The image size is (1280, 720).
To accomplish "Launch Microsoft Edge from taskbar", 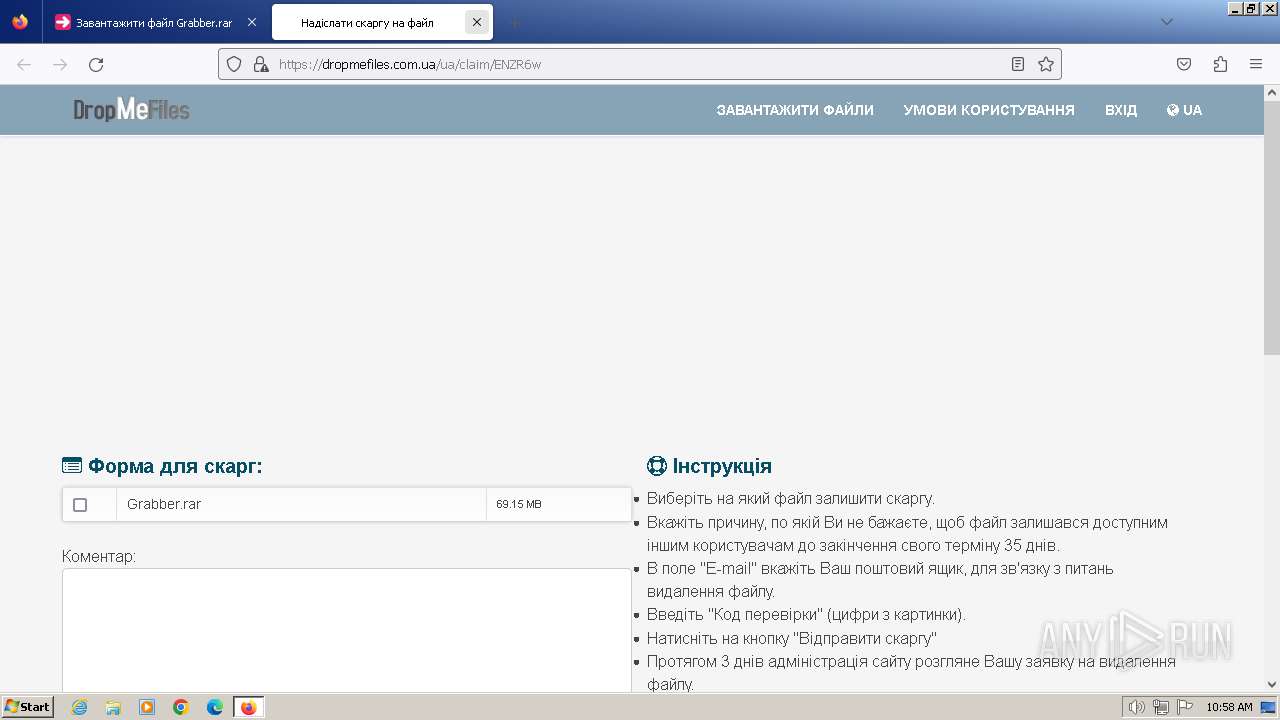I will tap(215, 707).
